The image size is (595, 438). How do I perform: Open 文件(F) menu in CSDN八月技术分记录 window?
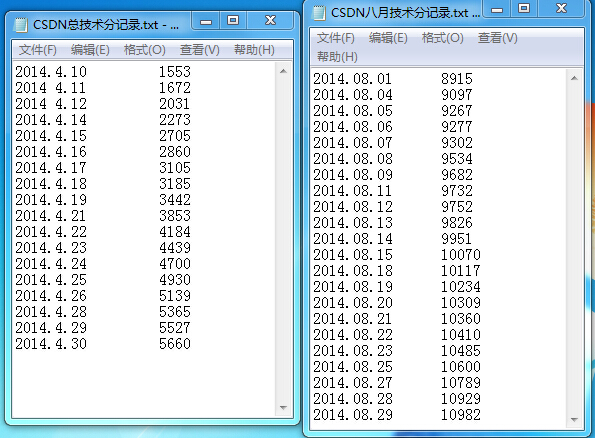pyautogui.click(x=335, y=38)
